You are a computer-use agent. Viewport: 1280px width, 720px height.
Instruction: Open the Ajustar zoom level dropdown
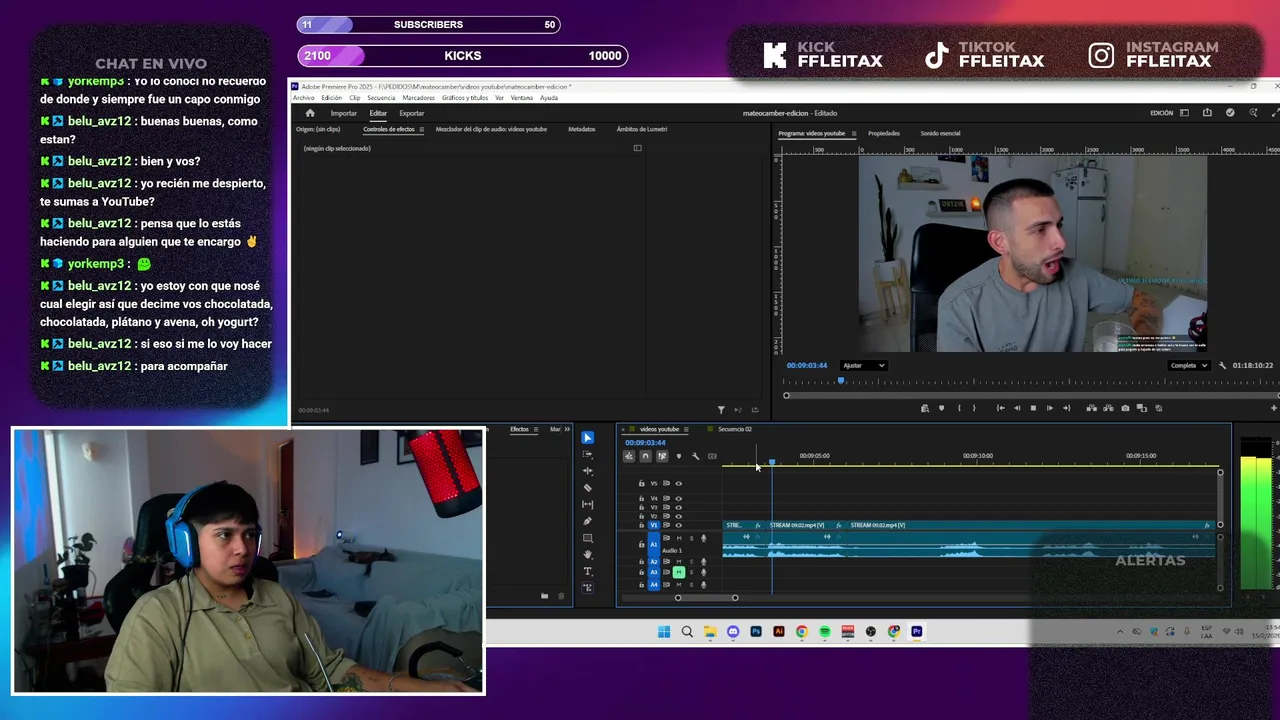pos(864,366)
